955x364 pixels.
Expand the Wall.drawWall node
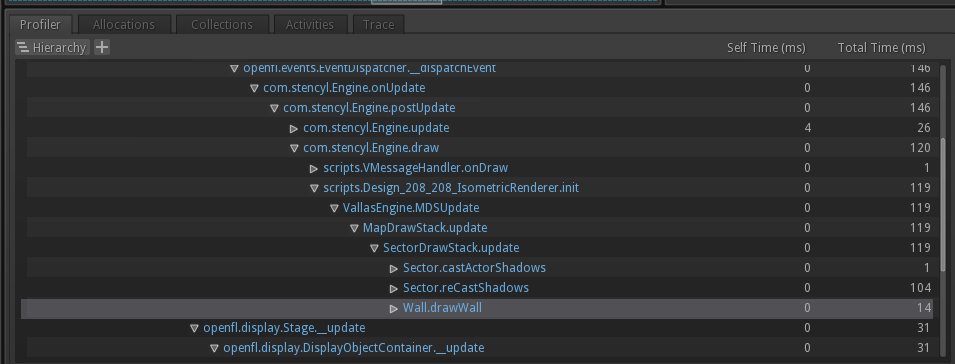(x=393, y=309)
